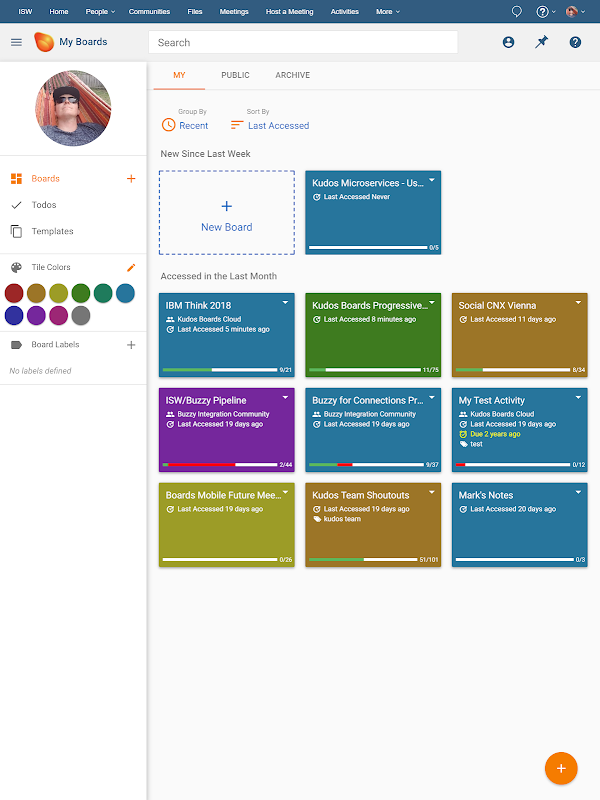Click the Last Accessed sort link
This screenshot has height=800, width=600.
279,126
